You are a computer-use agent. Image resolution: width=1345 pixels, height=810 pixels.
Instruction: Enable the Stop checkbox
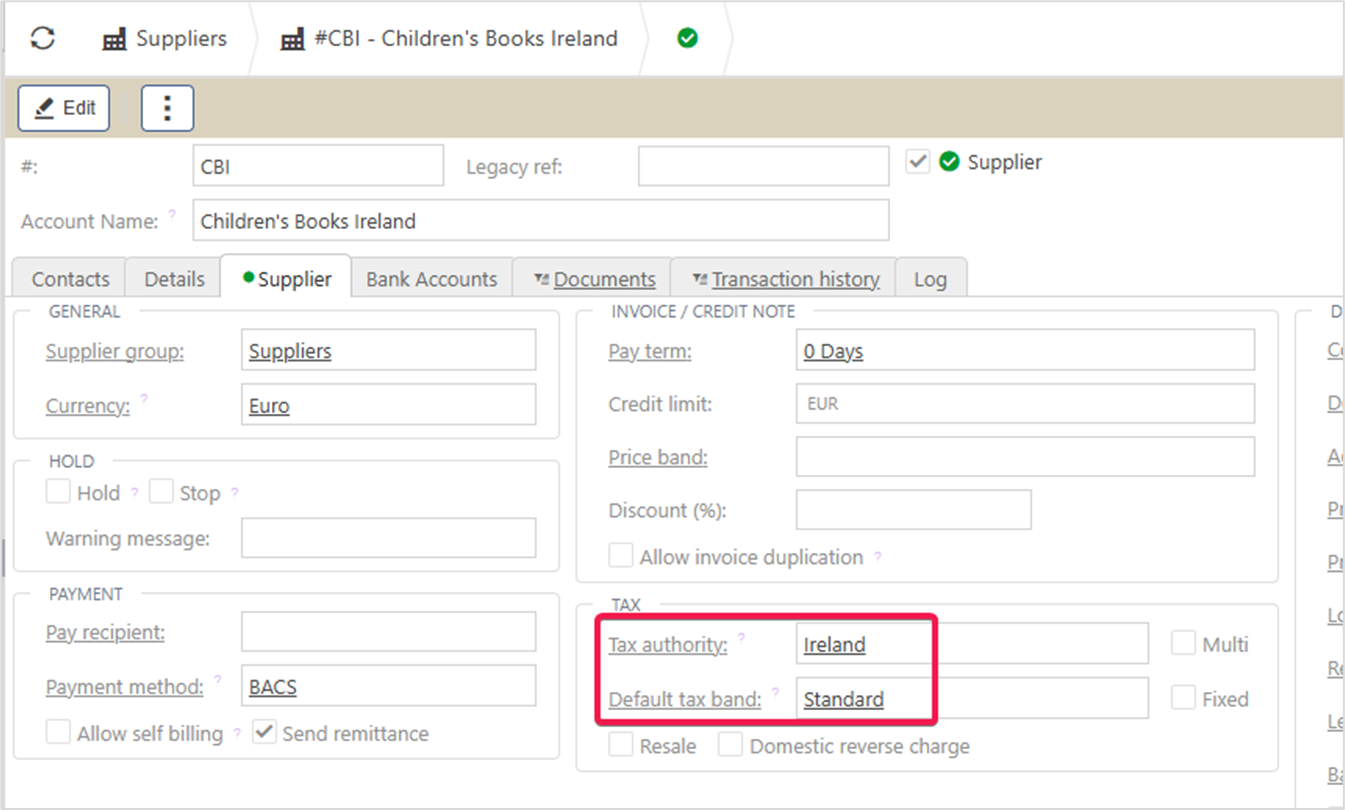click(161, 492)
